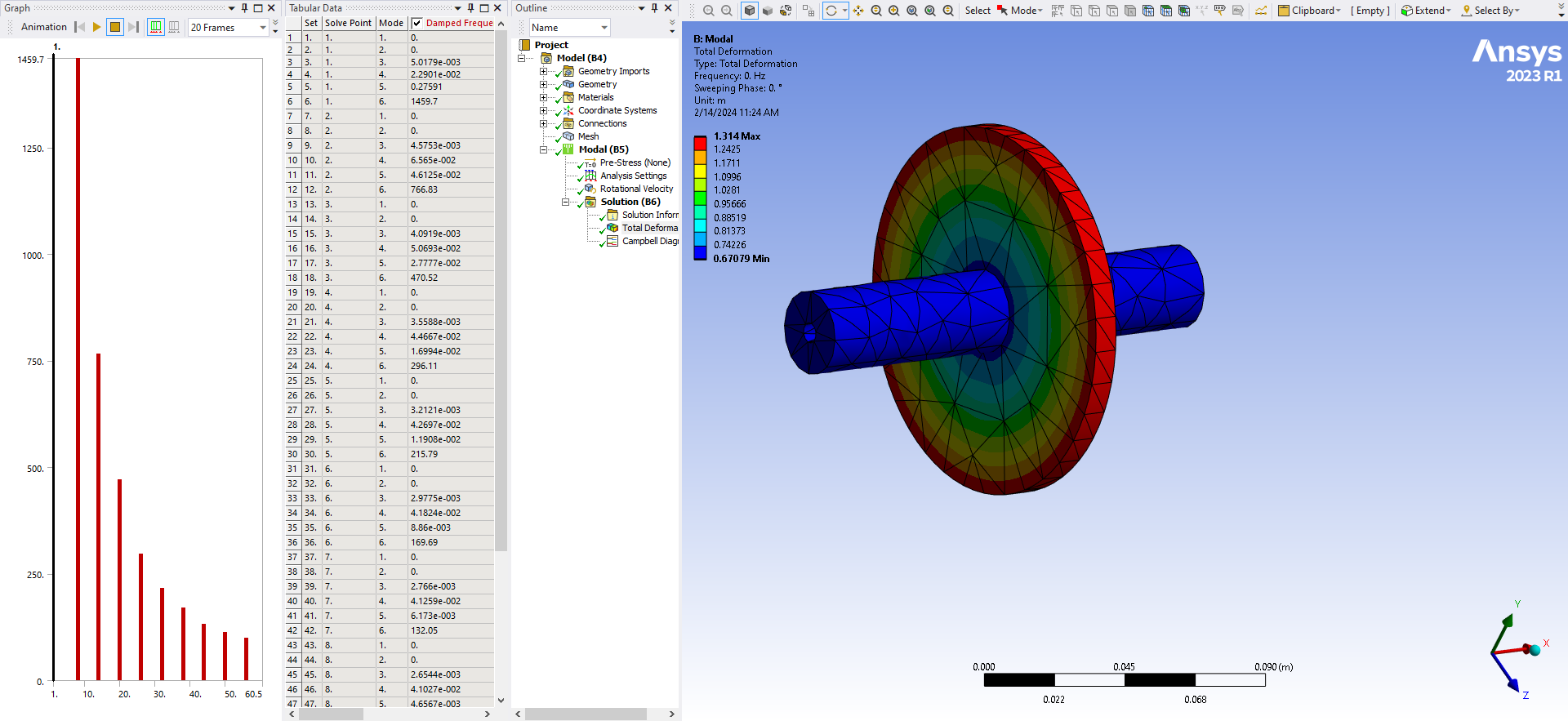Click the vertex selection filter icon
This screenshot has height=721, width=1568.
tap(1076, 11)
